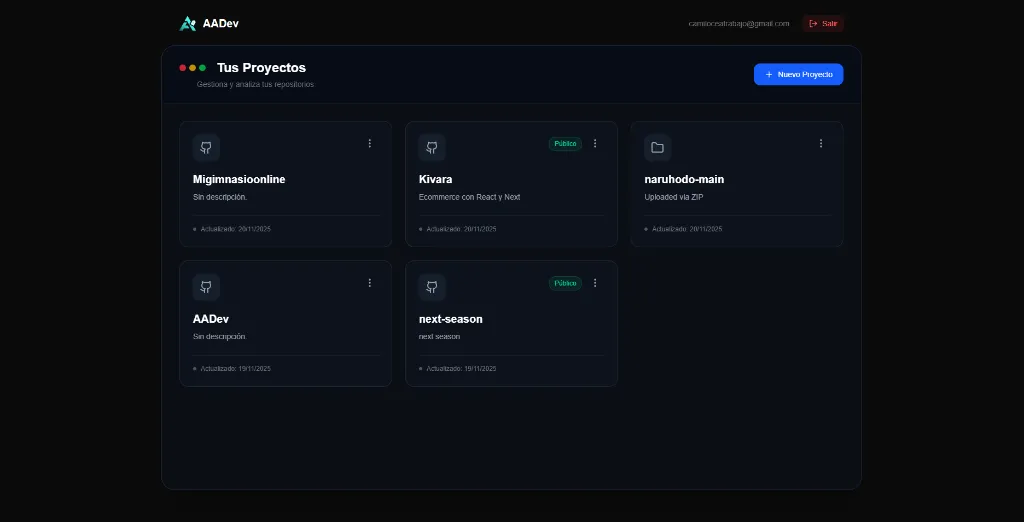Open the Kivara project title
Image resolution: width=1024 pixels, height=522 pixels.
(435, 179)
